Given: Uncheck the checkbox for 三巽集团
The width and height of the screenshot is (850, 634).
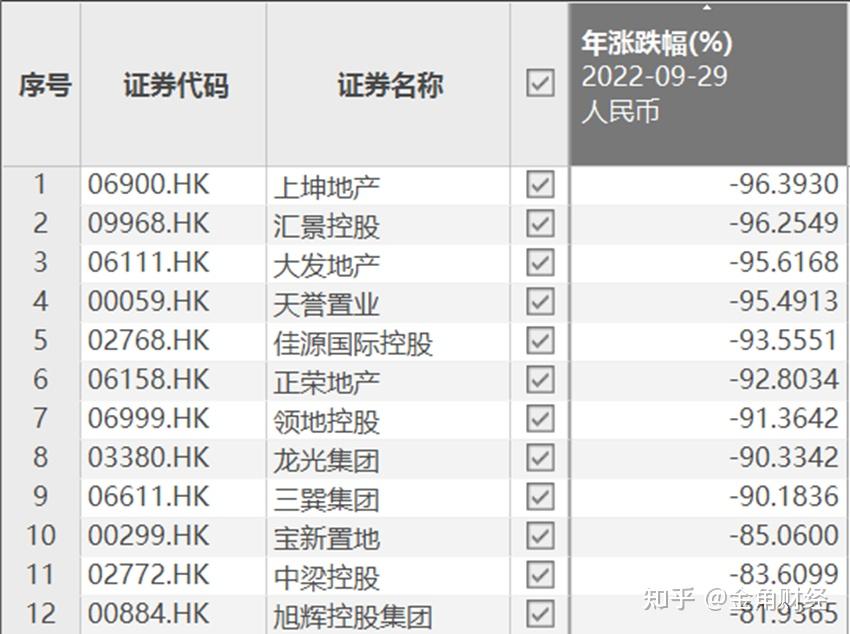Looking at the screenshot, I should [540, 496].
